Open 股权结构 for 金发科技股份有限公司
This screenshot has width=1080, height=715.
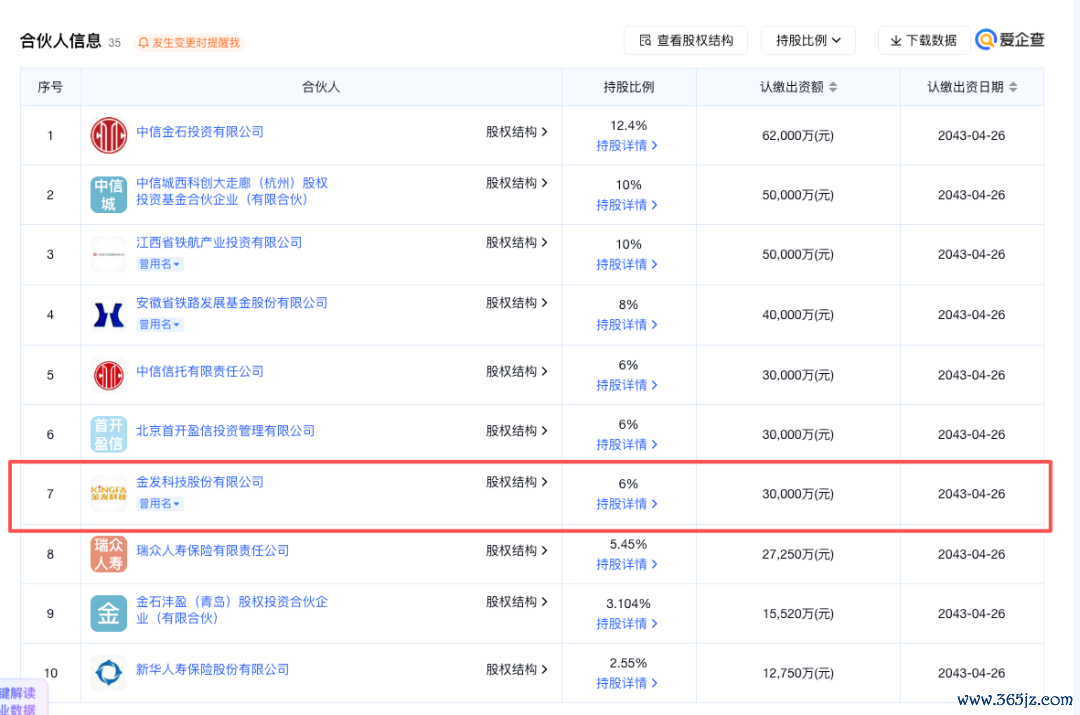517,481
